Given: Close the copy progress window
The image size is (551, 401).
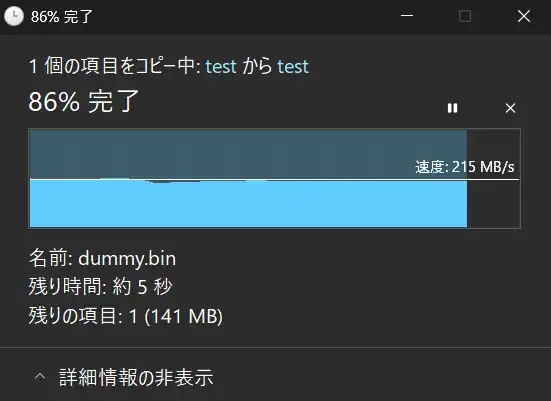Looking at the screenshot, I should tap(524, 16).
